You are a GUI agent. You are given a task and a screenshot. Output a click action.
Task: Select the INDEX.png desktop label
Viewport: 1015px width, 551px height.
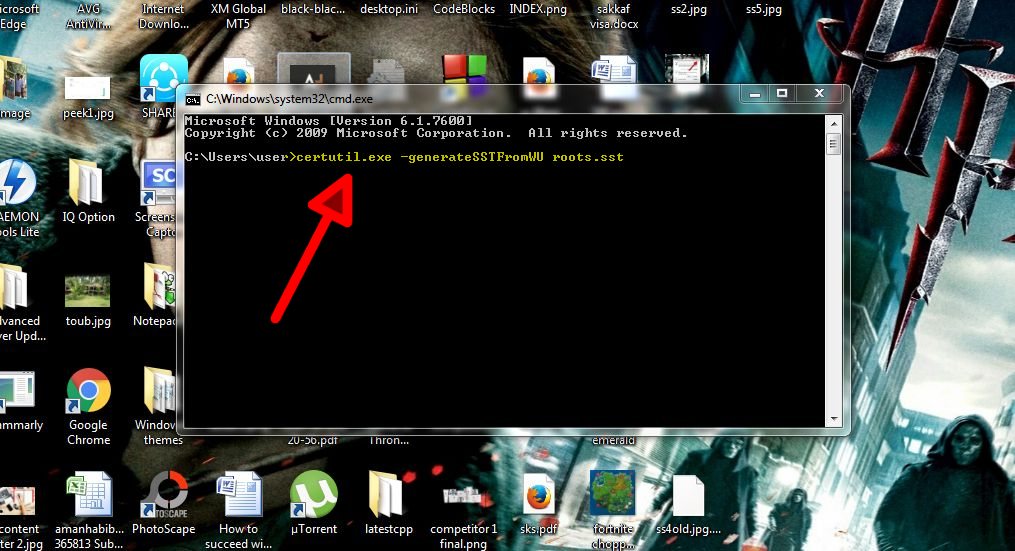click(x=538, y=9)
